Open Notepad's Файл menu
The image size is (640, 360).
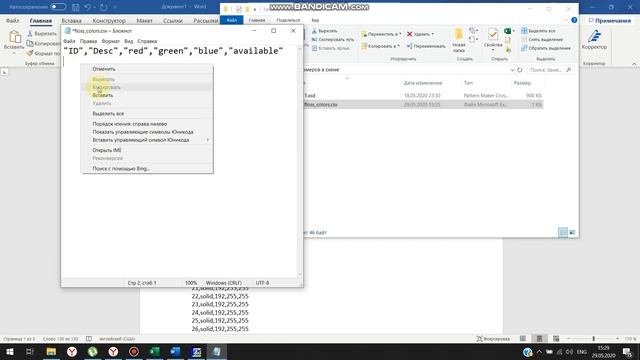69,41
